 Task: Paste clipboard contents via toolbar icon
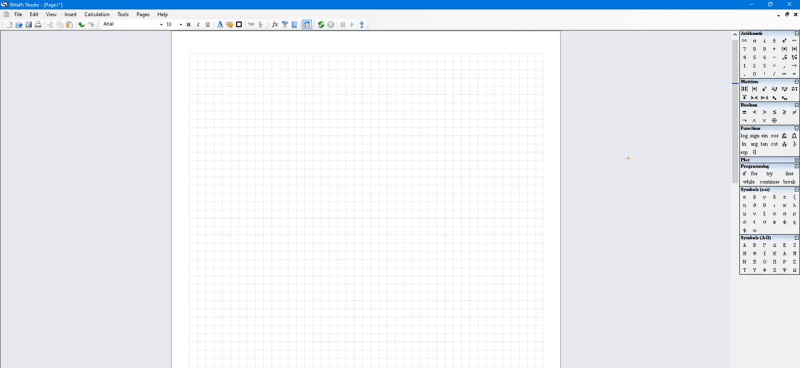69,24
